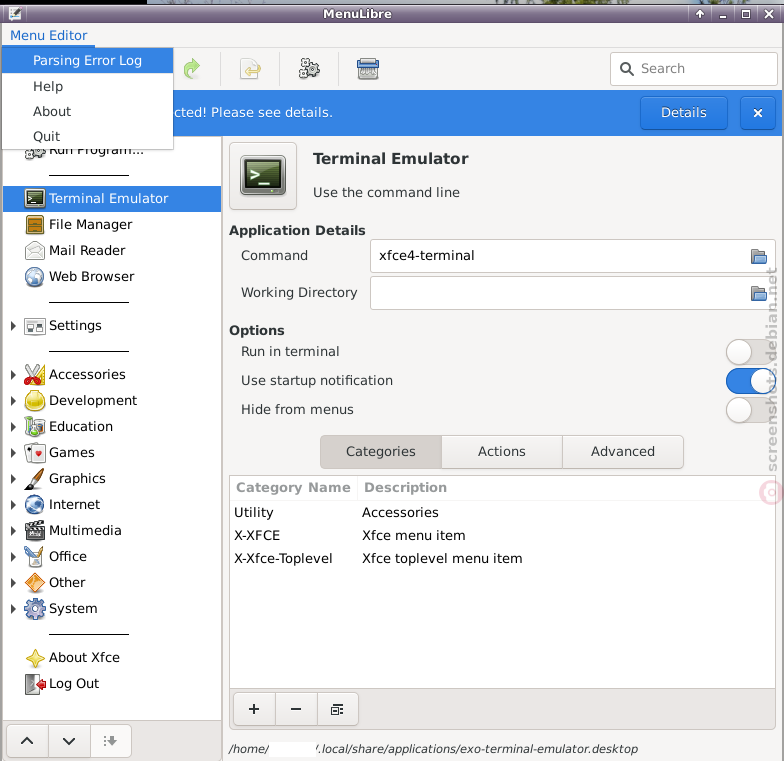Click the green Redo arrow icon
Image resolution: width=784 pixels, height=761 pixels.
192,68
